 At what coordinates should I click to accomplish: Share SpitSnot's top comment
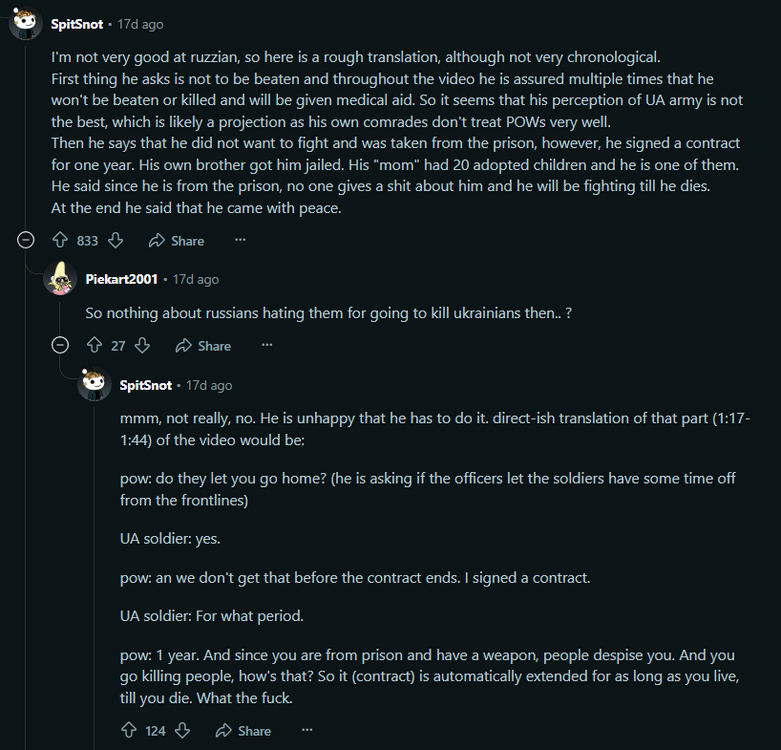pyautogui.click(x=176, y=240)
